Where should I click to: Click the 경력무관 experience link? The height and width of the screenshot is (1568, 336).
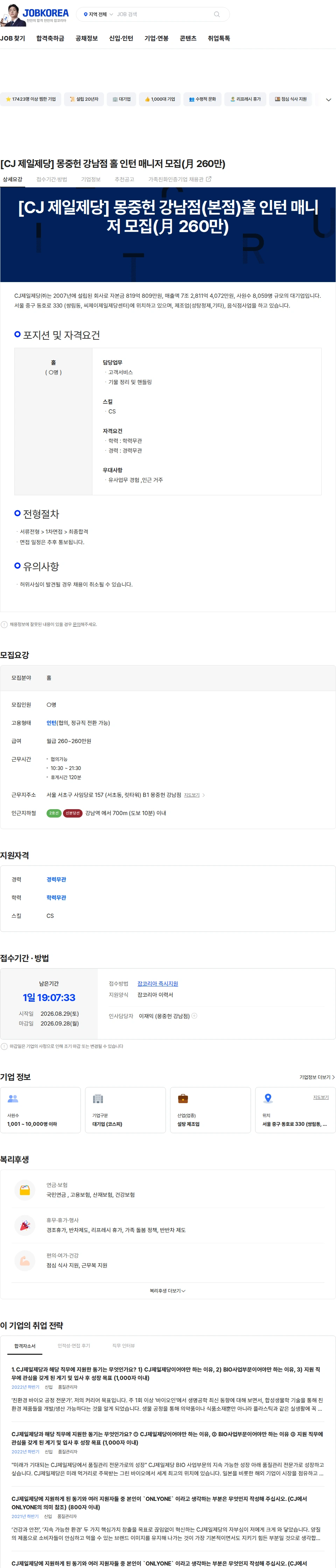(x=56, y=879)
